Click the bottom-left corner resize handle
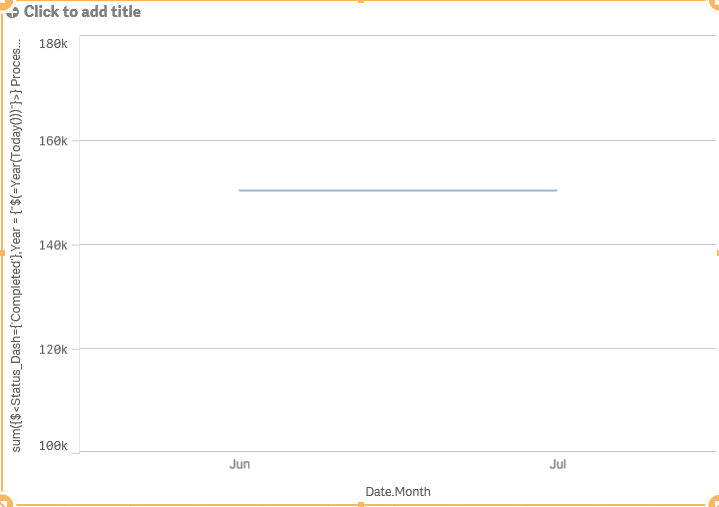This screenshot has width=719, height=507. coord(4,502)
